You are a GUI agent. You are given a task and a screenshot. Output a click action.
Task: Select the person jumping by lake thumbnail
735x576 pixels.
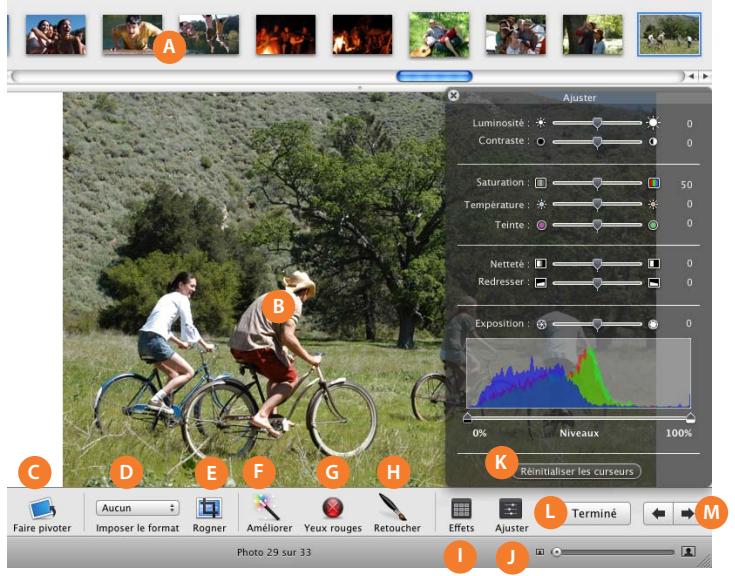(209, 34)
